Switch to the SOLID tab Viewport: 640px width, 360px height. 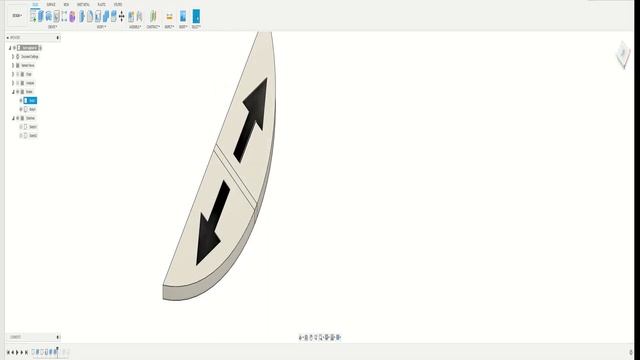pos(35,4)
